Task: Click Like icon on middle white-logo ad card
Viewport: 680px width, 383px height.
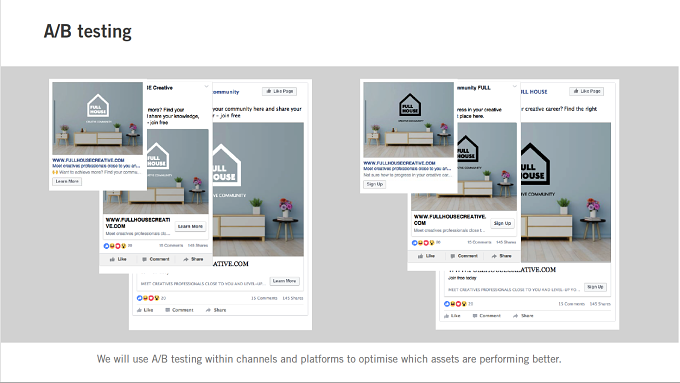Action: pos(112,259)
